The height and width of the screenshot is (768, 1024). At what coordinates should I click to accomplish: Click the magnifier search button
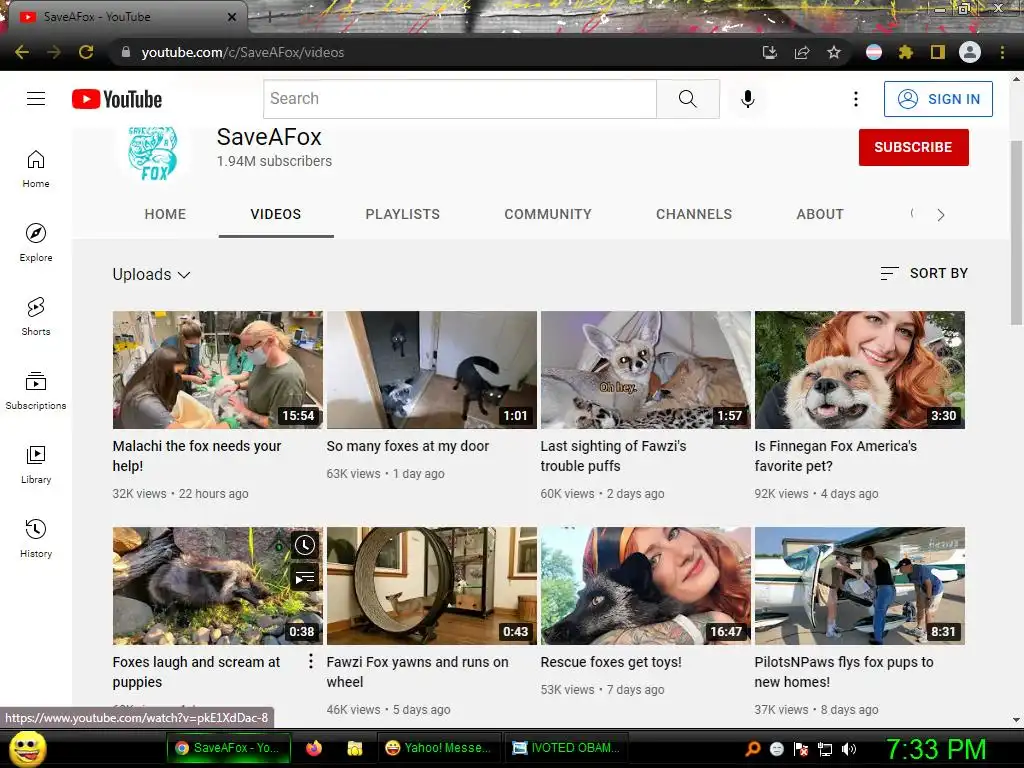point(688,99)
